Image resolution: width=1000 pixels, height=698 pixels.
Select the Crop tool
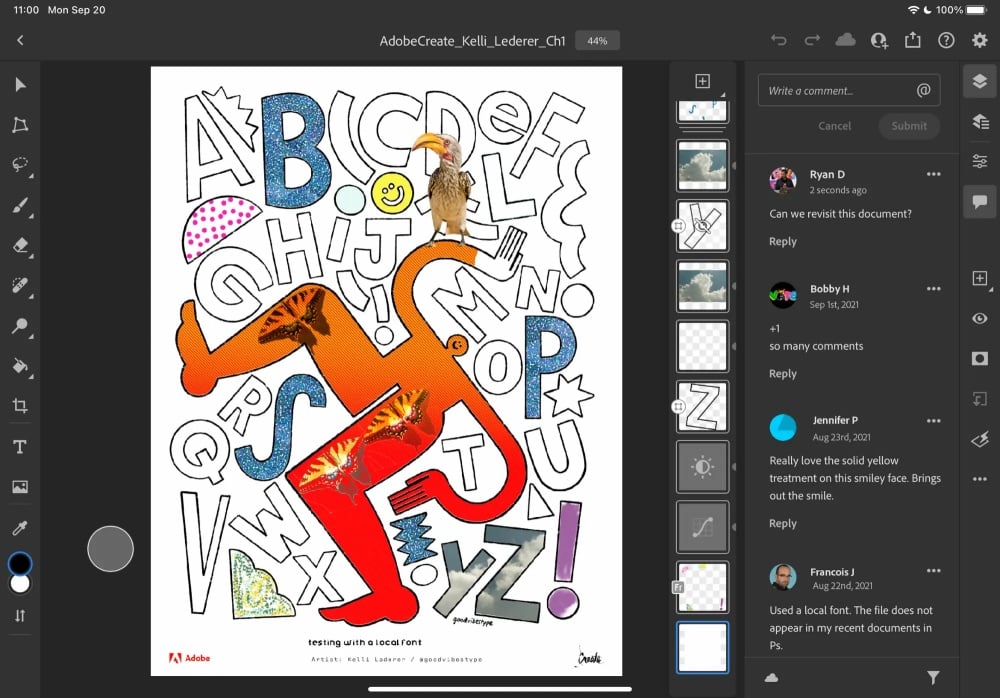pos(19,406)
